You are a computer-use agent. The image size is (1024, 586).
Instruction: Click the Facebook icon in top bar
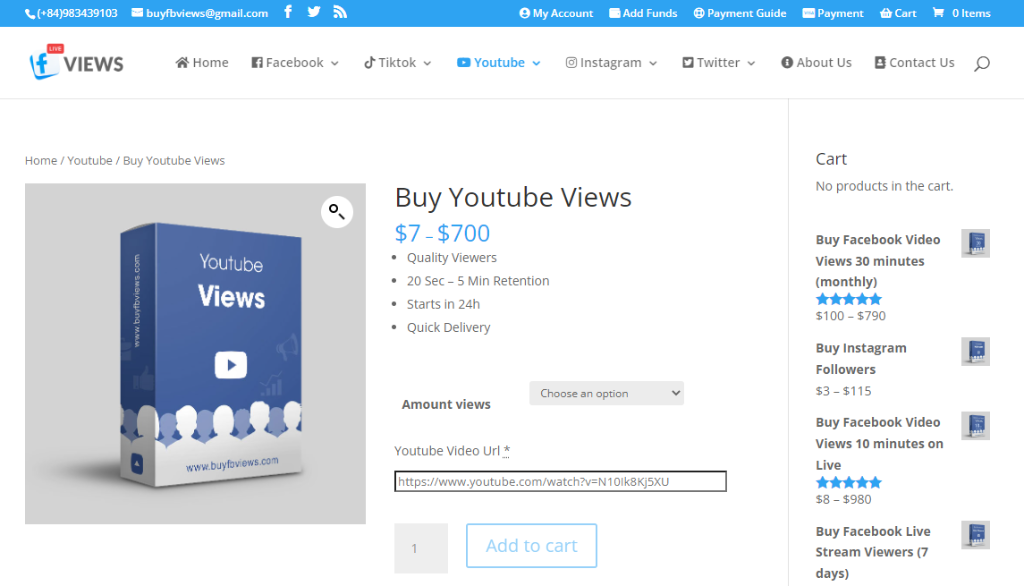pos(288,12)
